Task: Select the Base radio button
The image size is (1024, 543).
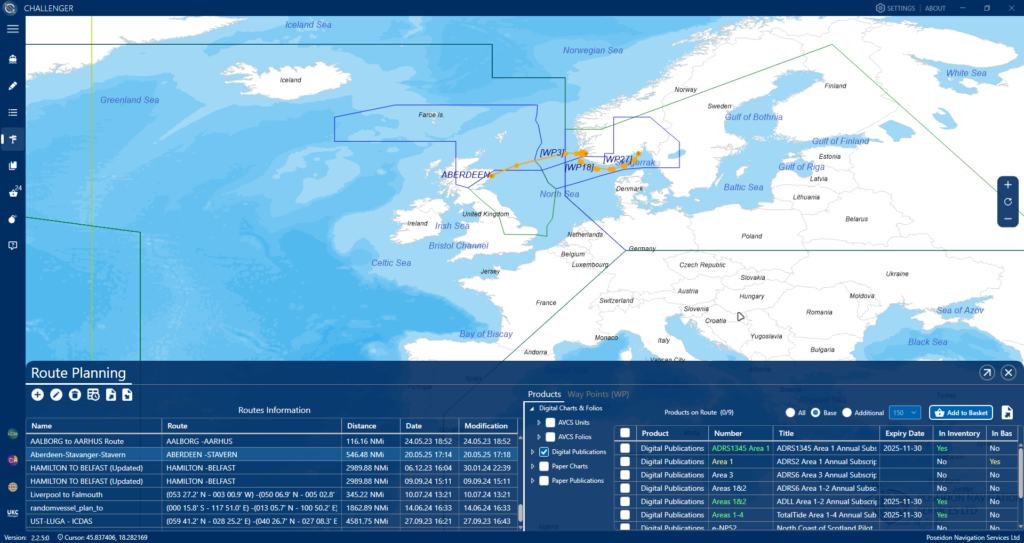Action: (815, 413)
